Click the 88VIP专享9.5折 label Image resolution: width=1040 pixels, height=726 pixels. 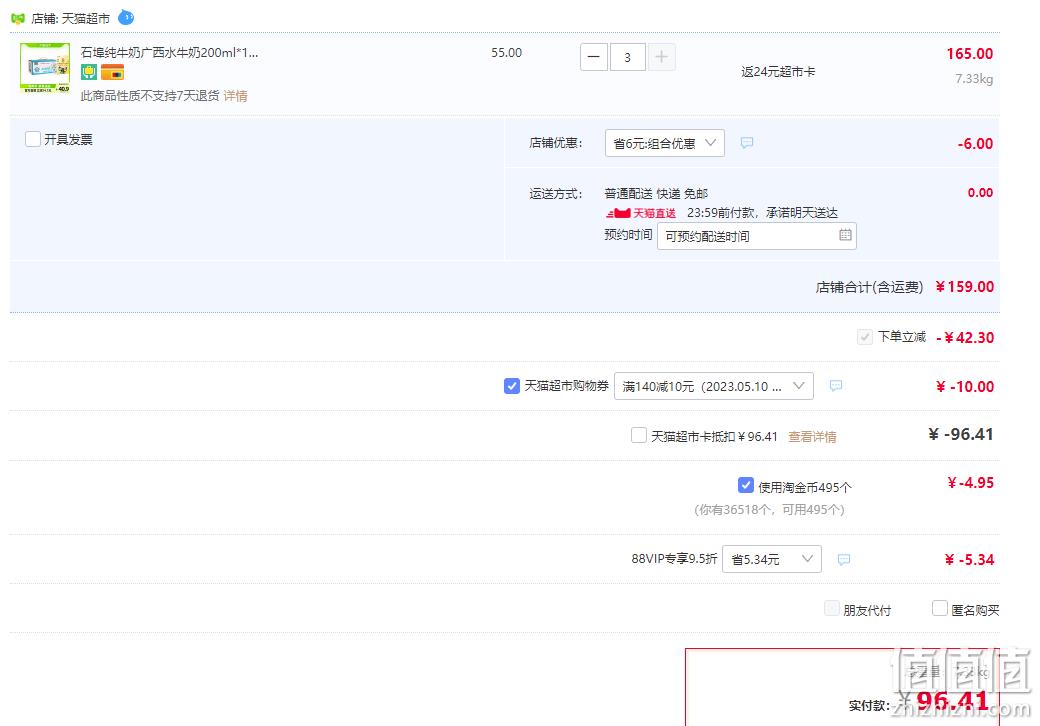point(674,559)
